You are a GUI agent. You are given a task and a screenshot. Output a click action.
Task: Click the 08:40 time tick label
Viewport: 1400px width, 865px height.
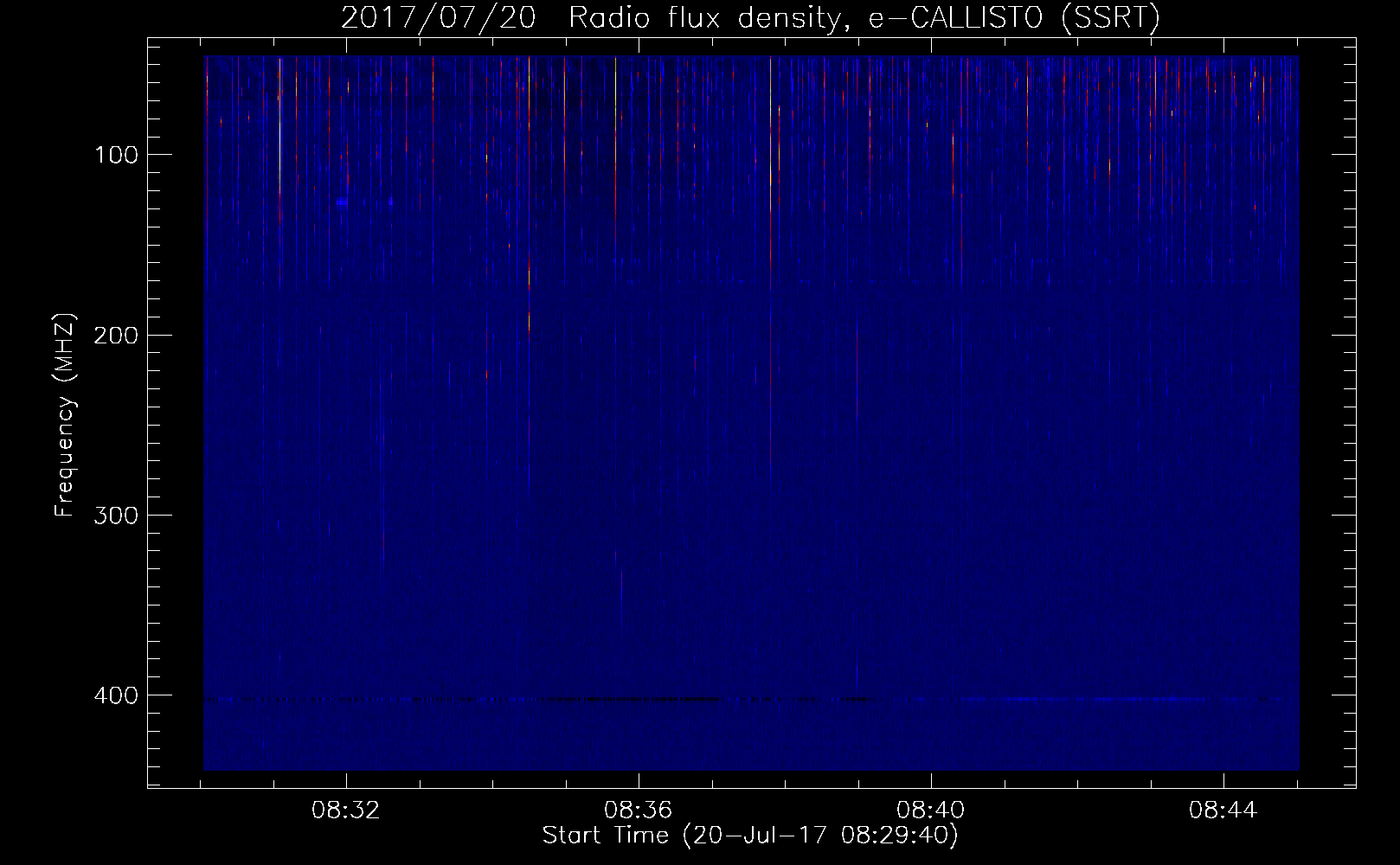tap(931, 811)
